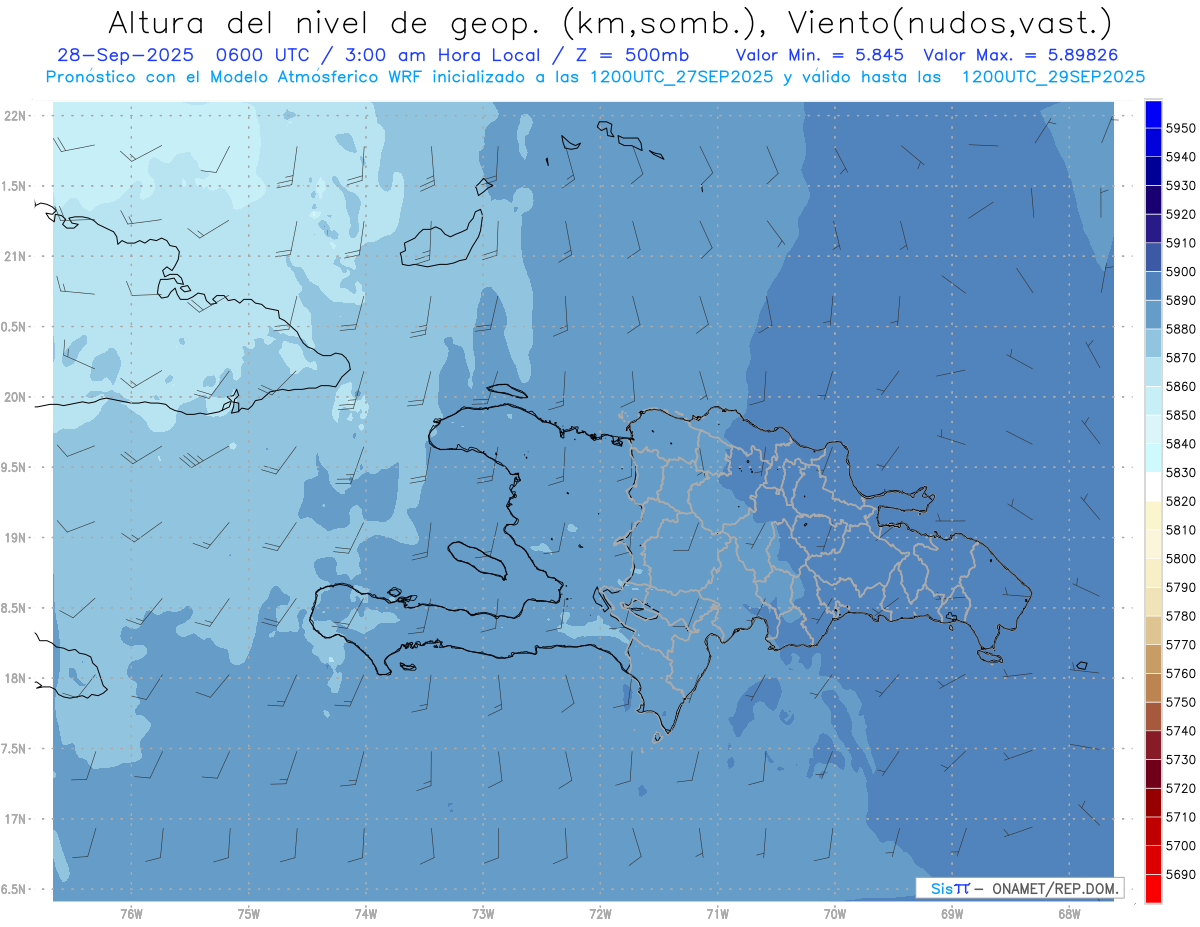Click the '5880' colorbar value

coord(1181,329)
